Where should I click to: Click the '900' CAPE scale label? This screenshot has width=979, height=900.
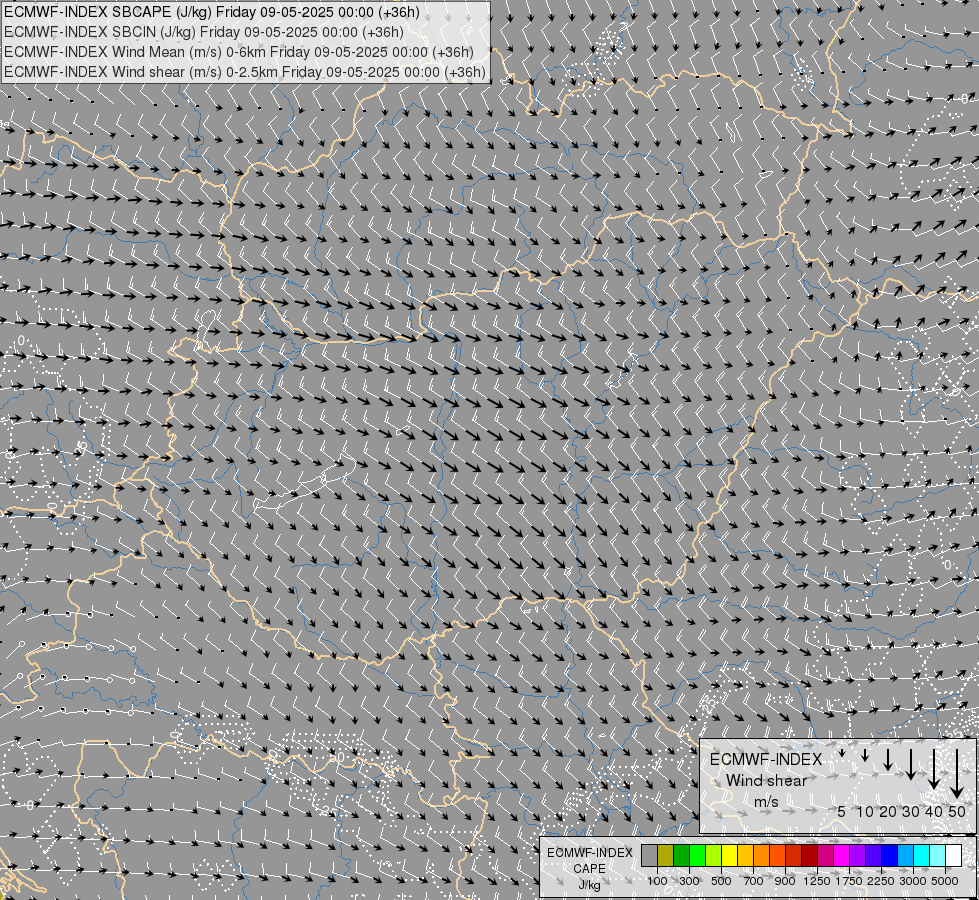pos(785,881)
